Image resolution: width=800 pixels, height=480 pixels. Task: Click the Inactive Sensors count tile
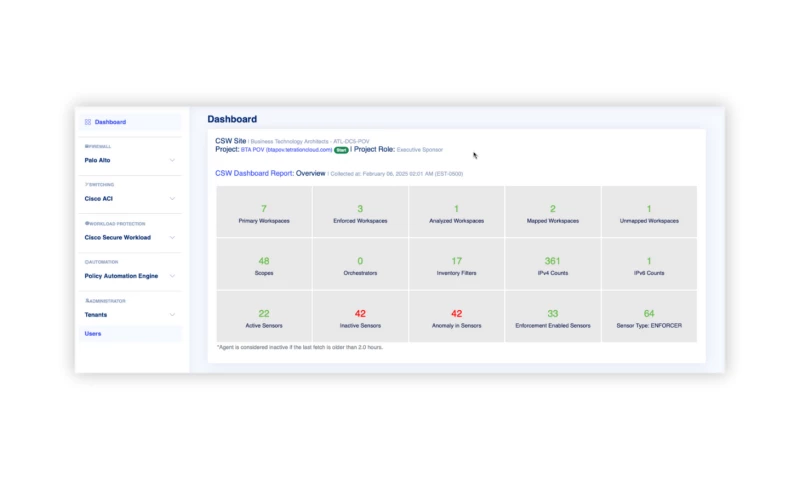(360, 317)
